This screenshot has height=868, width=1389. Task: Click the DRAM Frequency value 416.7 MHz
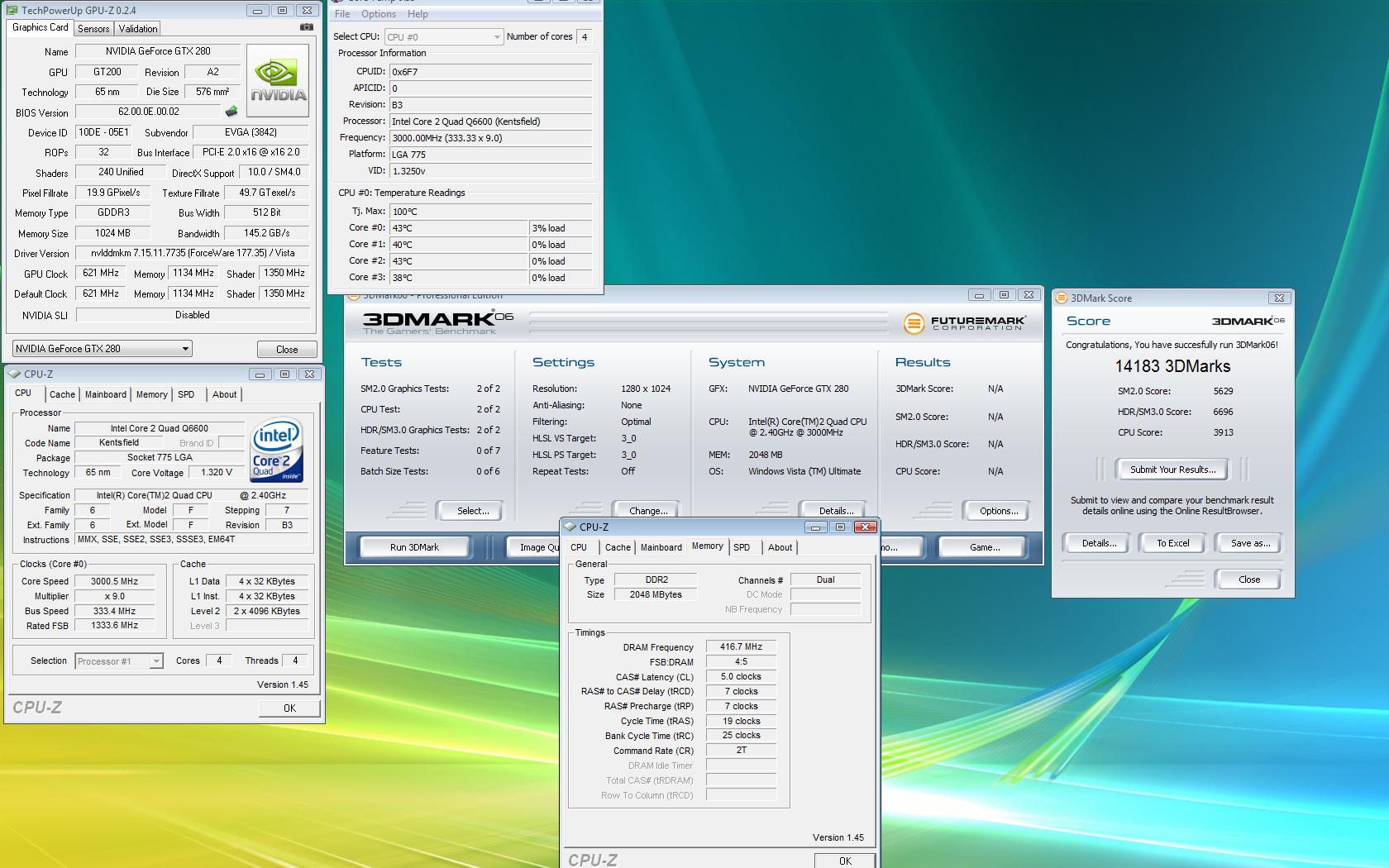coord(741,647)
